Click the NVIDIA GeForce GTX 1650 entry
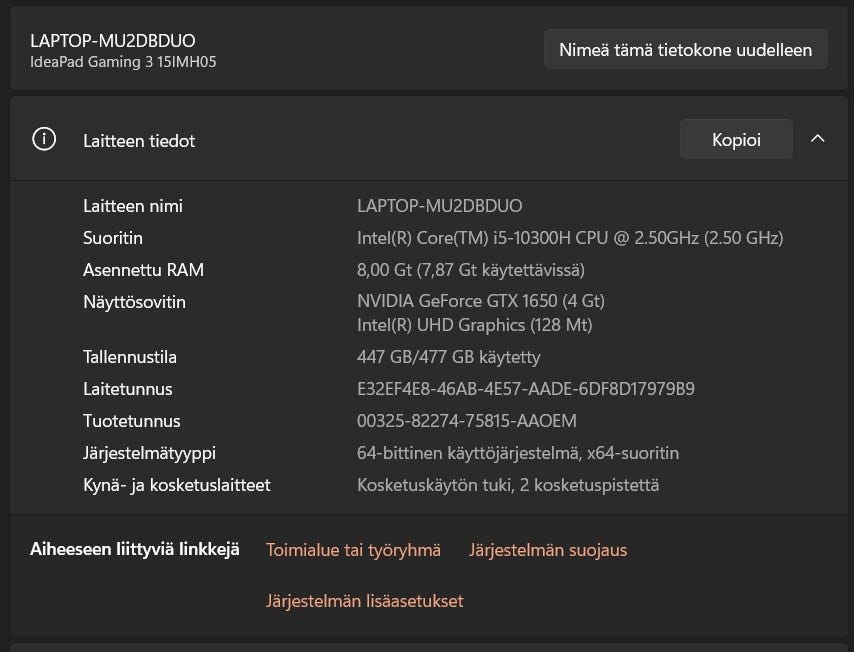The image size is (854, 652). [x=480, y=301]
